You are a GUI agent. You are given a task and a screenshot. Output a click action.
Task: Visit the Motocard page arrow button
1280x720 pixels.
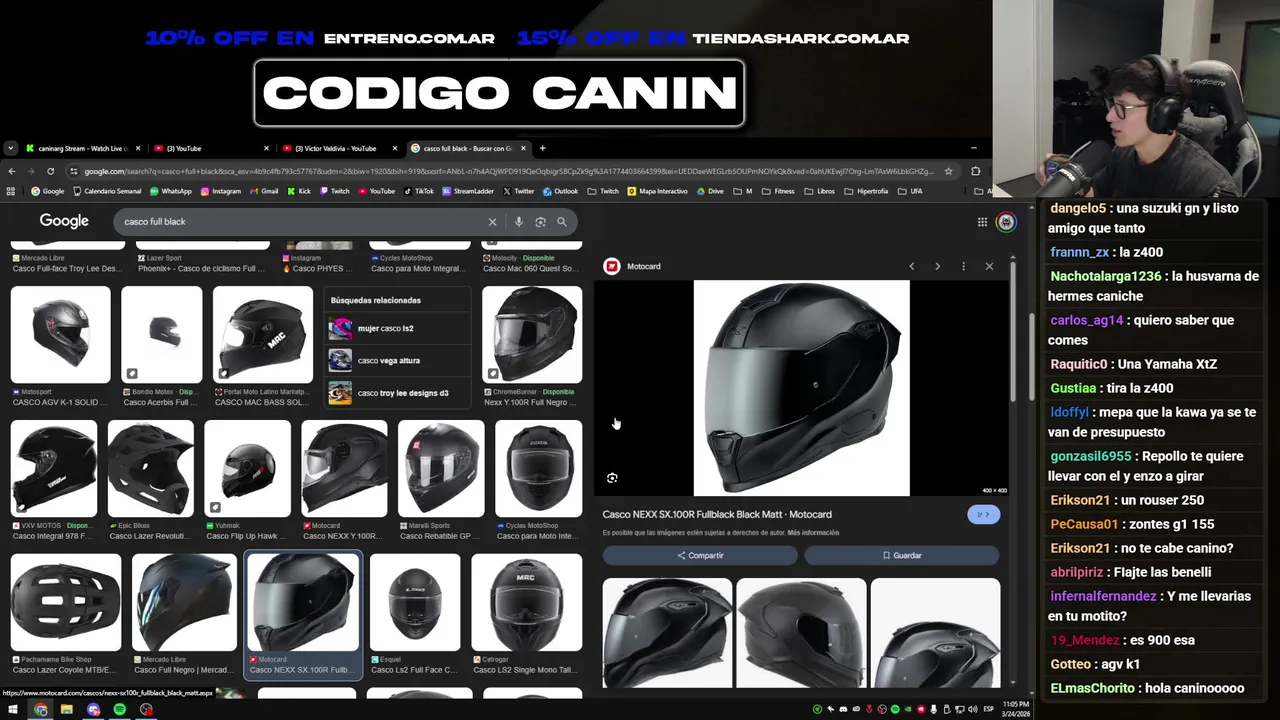coord(984,514)
